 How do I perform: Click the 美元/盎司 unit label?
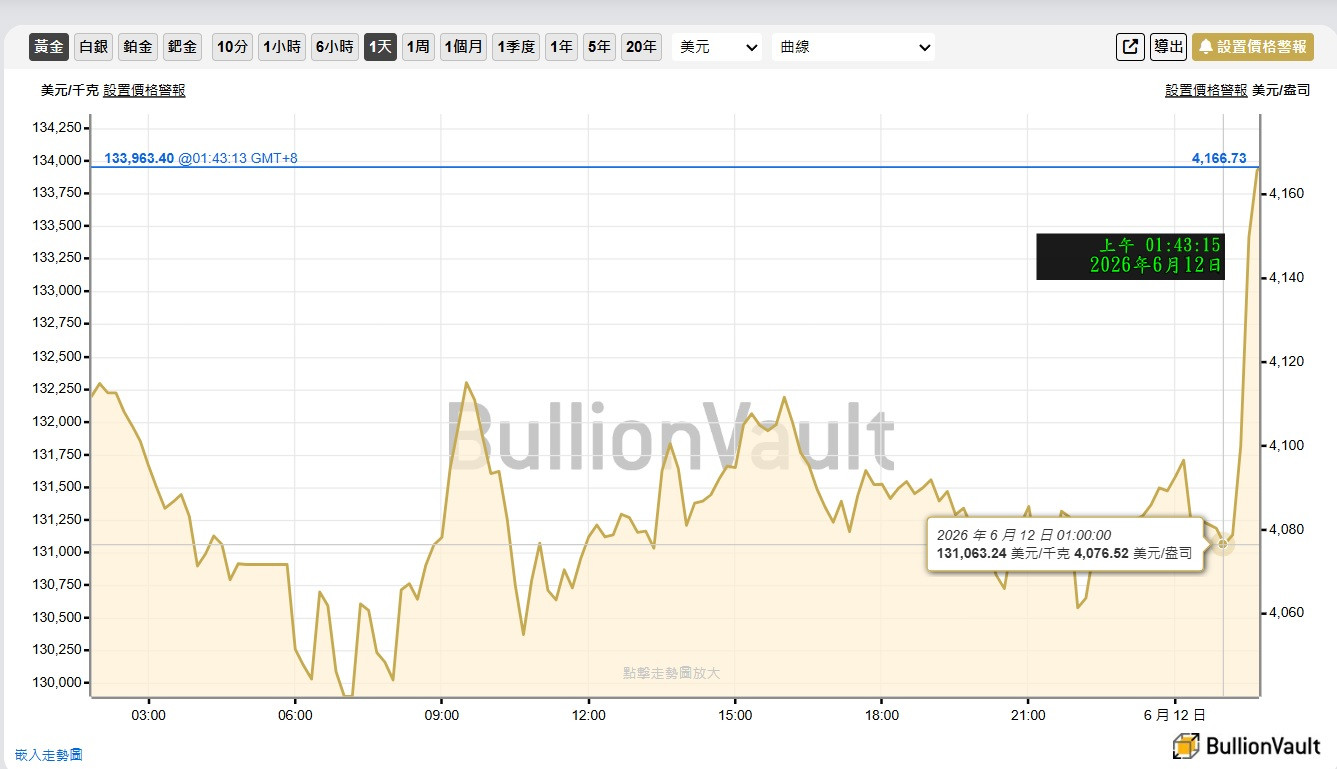point(1281,90)
